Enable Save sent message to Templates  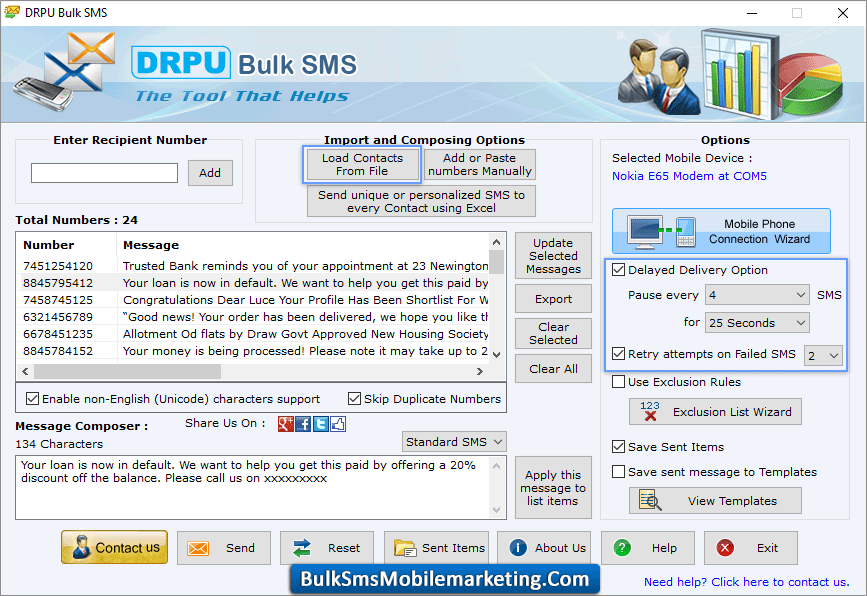(619, 472)
